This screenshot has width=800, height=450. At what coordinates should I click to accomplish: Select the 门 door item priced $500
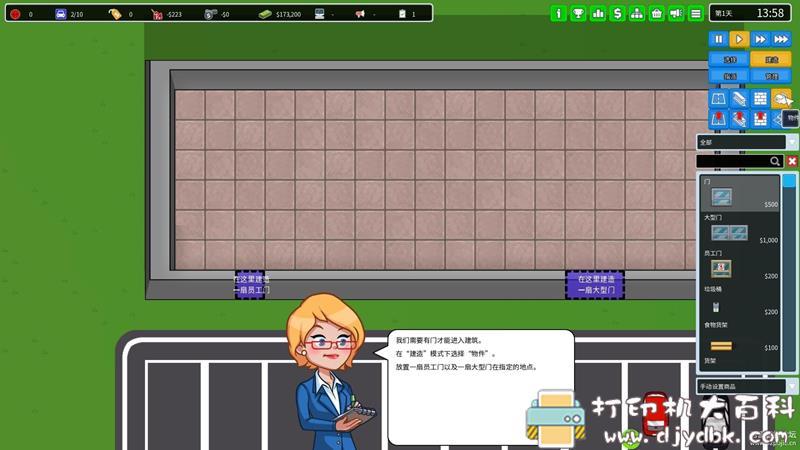click(740, 193)
